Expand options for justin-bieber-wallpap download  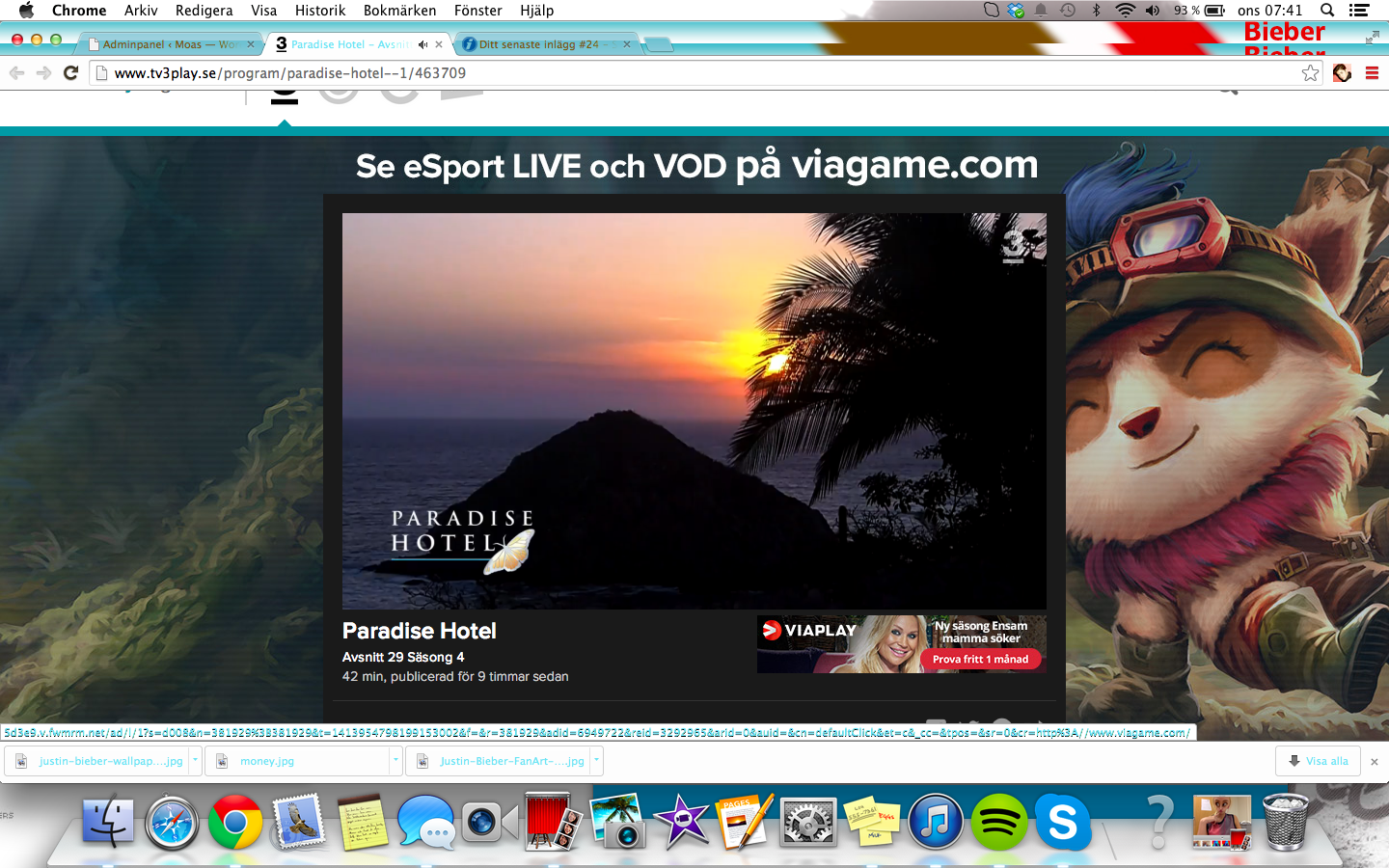coord(195,760)
